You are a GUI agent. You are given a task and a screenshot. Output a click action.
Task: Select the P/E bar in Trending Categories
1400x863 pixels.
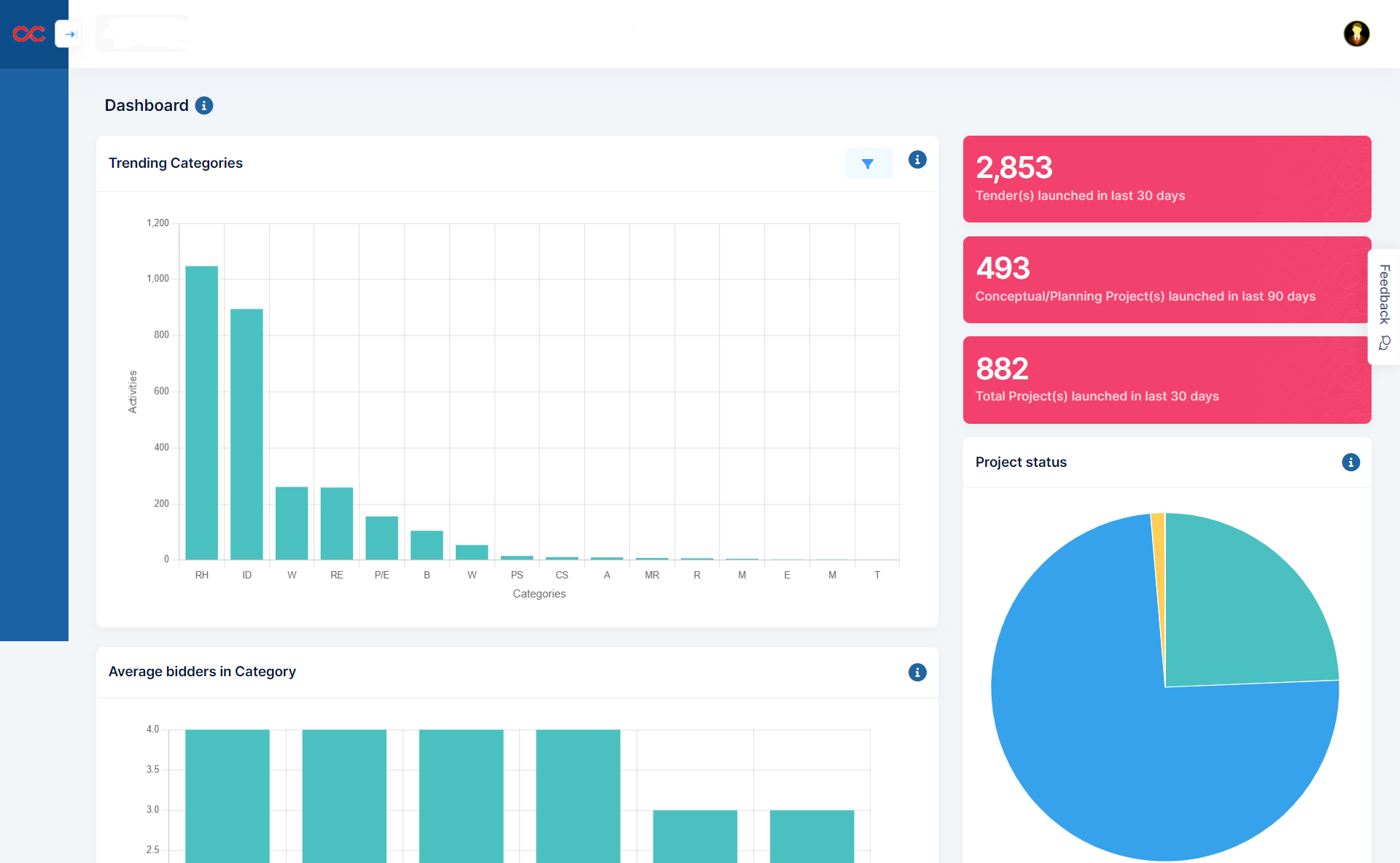click(x=381, y=538)
